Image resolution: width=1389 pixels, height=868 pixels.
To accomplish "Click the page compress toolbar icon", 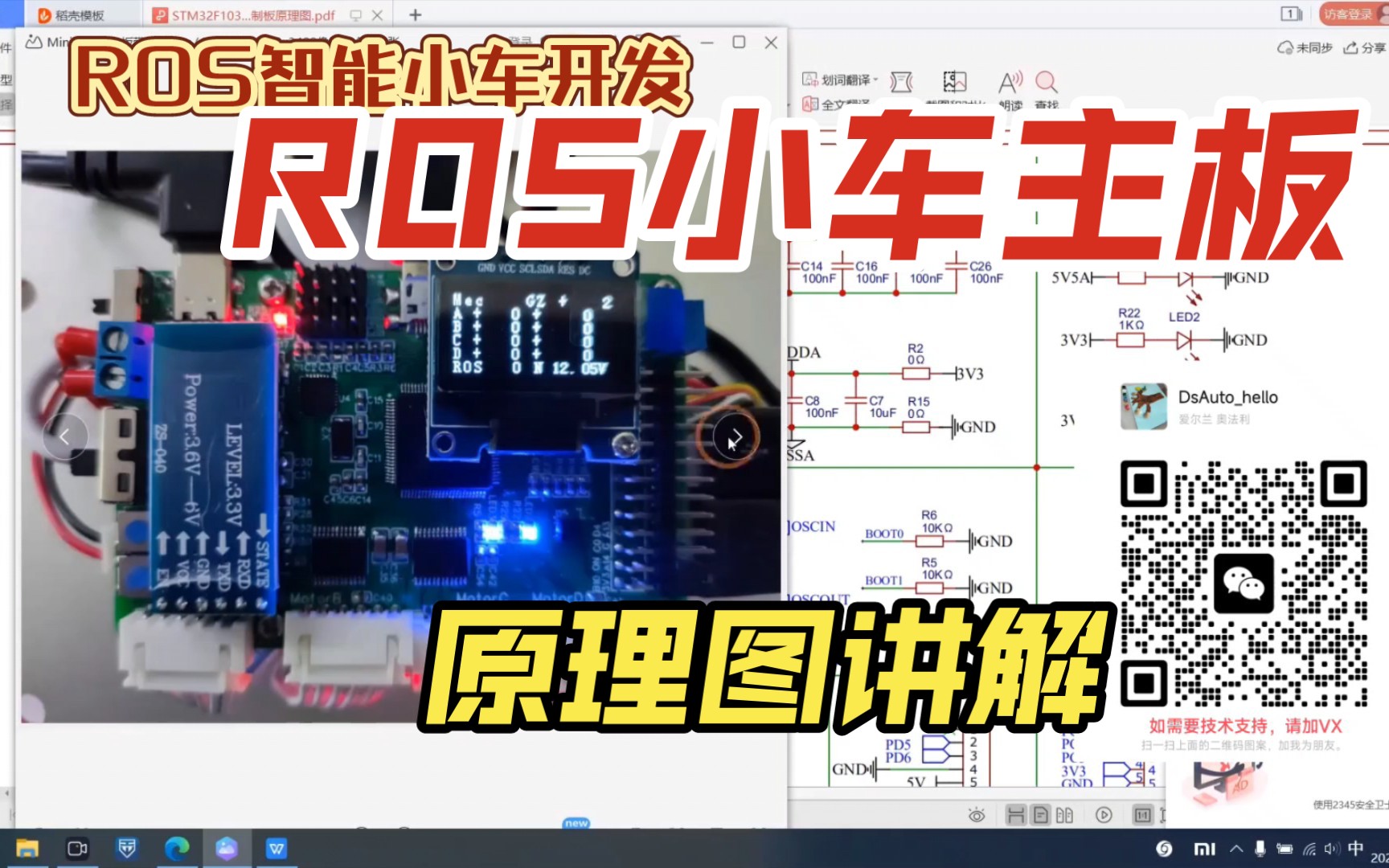I will point(901,81).
